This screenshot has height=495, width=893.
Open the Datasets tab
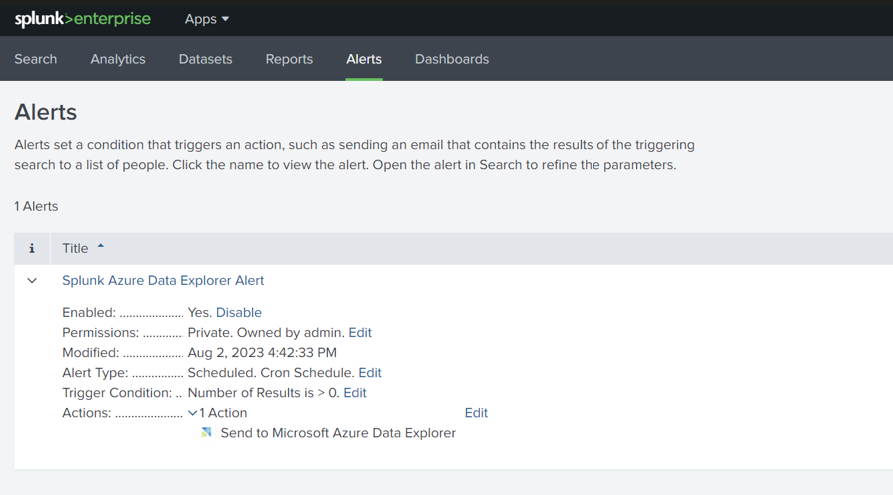[205, 59]
